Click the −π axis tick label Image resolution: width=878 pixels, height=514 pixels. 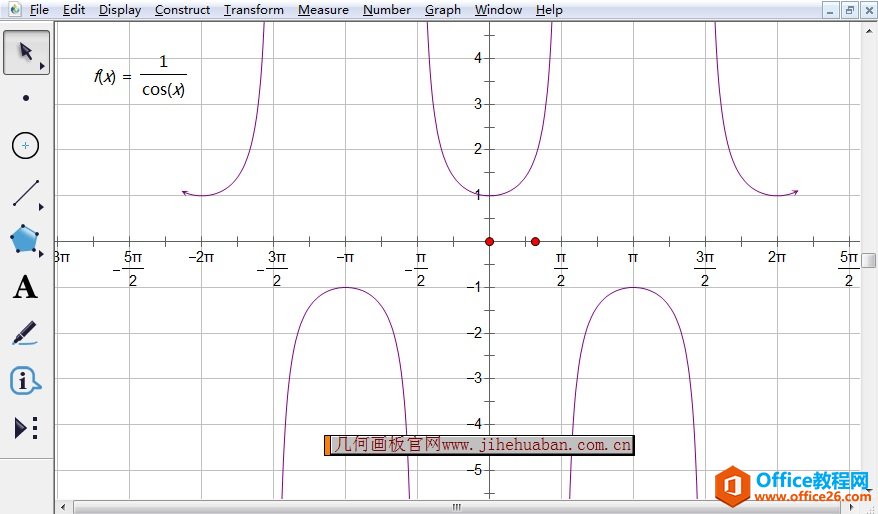pos(345,258)
